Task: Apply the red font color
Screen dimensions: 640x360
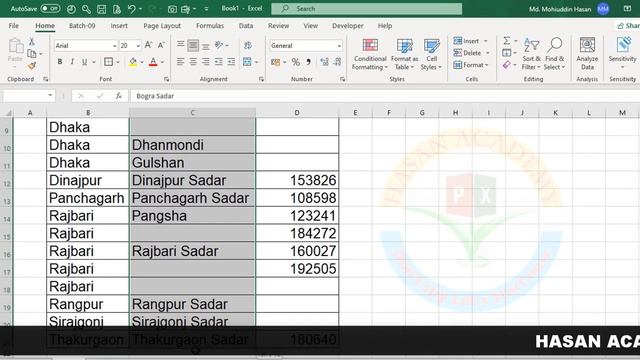Action: pyautogui.click(x=153, y=62)
